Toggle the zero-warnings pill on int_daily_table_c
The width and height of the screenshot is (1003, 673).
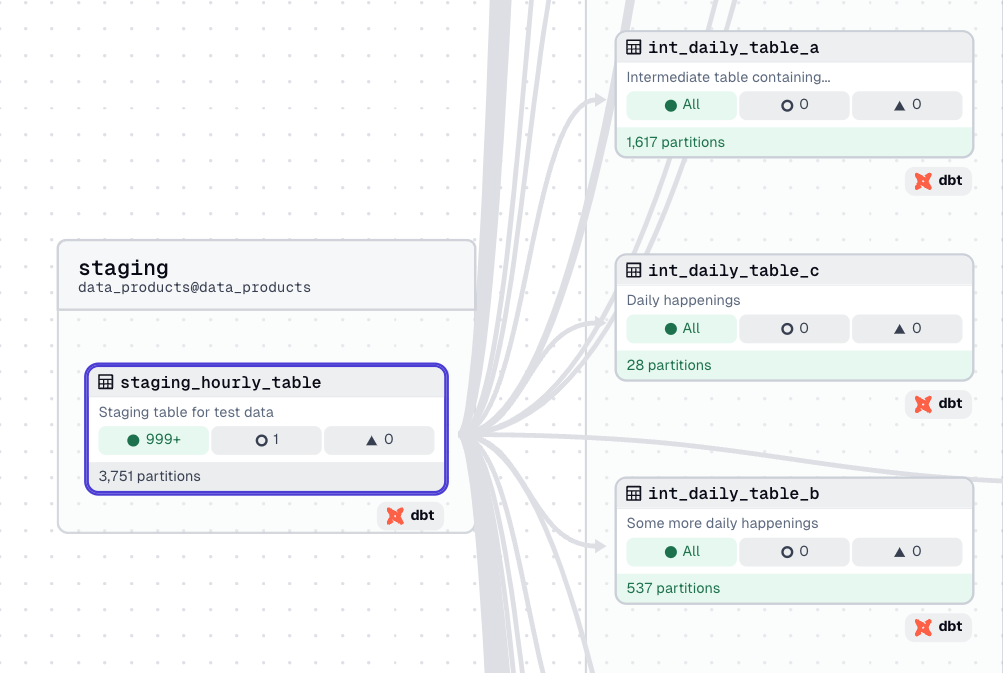tap(793, 328)
